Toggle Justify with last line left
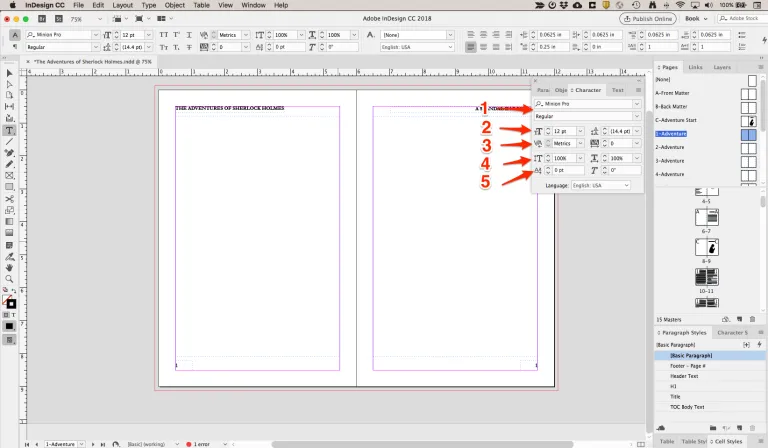This screenshot has height=448, width=768. point(471,47)
